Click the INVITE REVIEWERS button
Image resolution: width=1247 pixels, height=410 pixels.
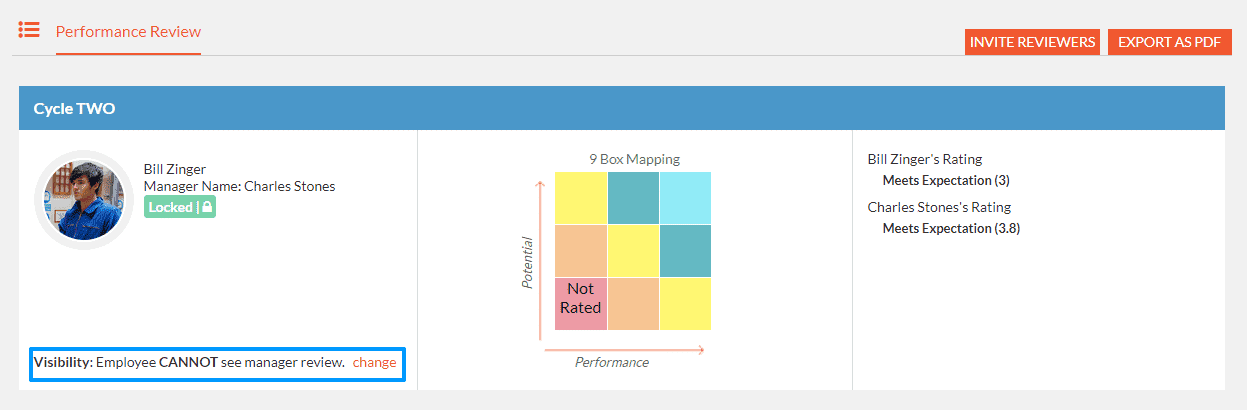coord(1032,42)
